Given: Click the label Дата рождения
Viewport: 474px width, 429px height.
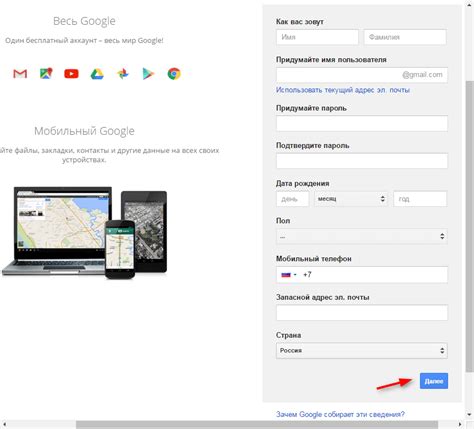Looking at the screenshot, I should [302, 183].
